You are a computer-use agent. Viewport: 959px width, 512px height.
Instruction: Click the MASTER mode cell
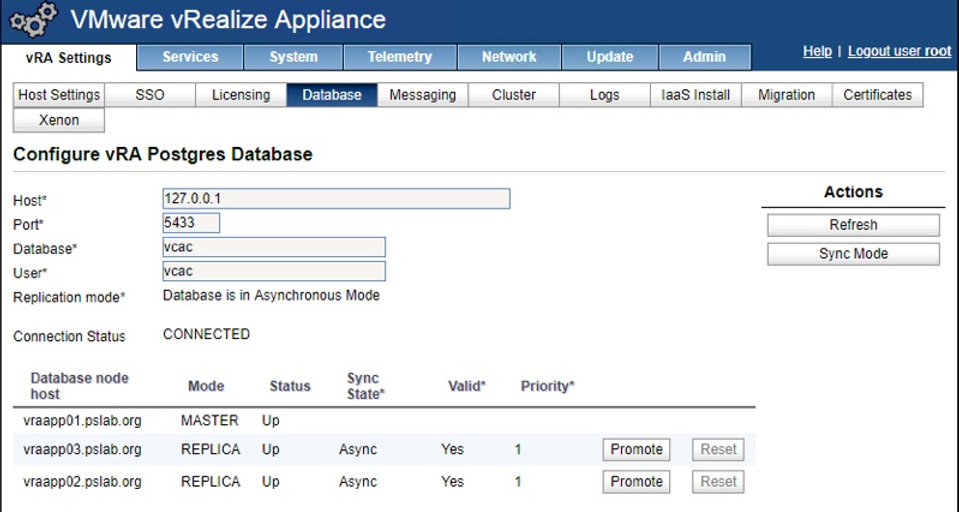coord(210,421)
